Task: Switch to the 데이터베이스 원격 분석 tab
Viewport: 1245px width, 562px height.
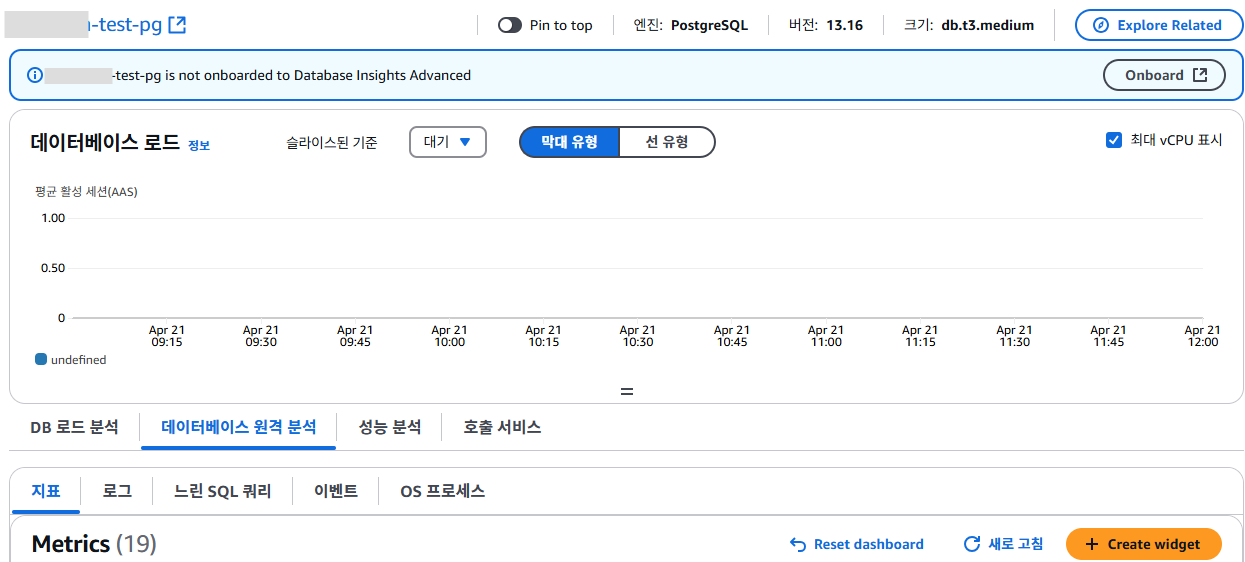Action: click(239, 427)
